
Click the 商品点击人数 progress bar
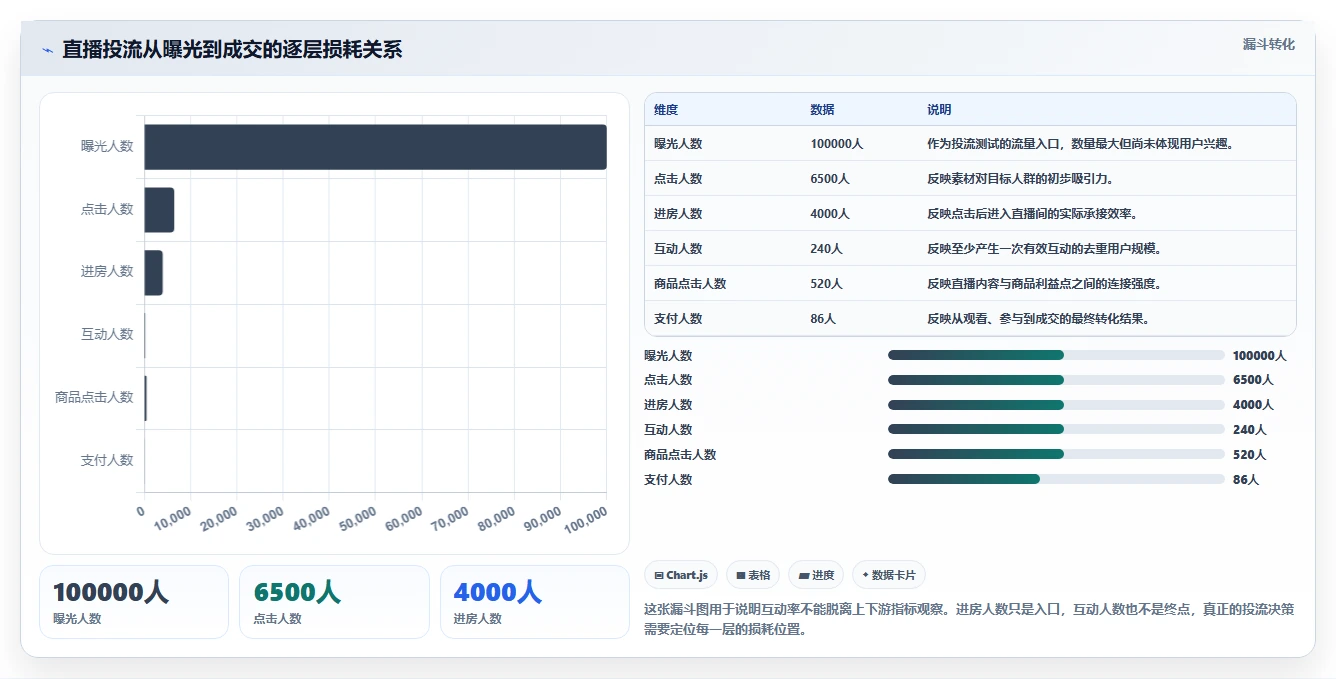1056,455
